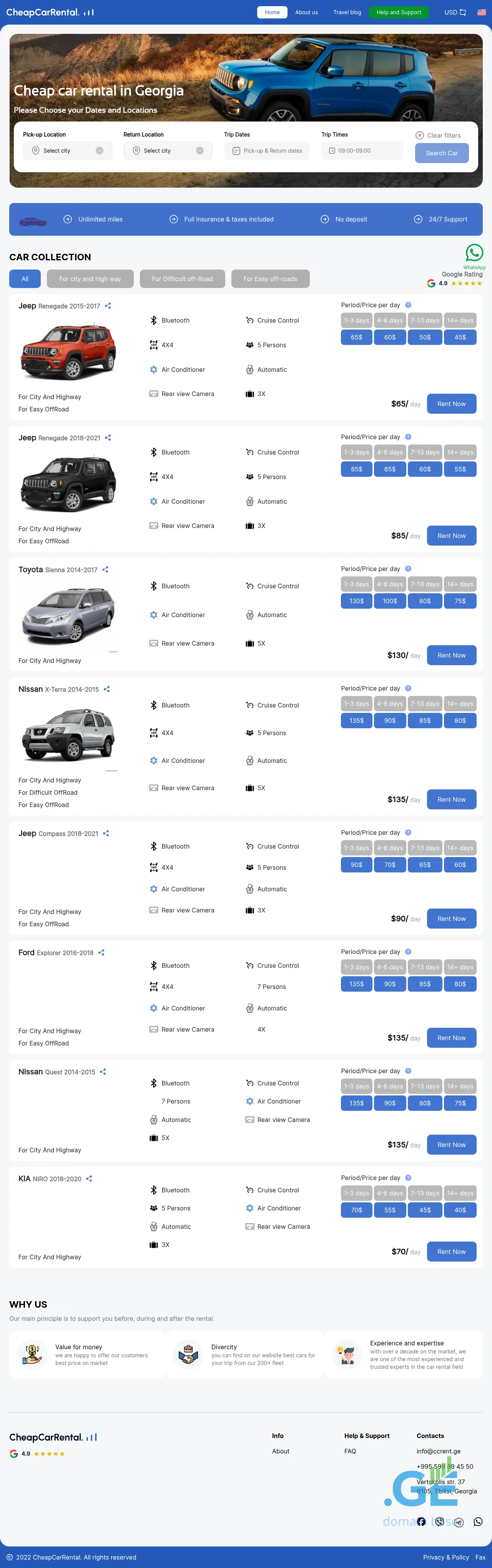Click the Pick-up & Return dates field

click(x=267, y=151)
